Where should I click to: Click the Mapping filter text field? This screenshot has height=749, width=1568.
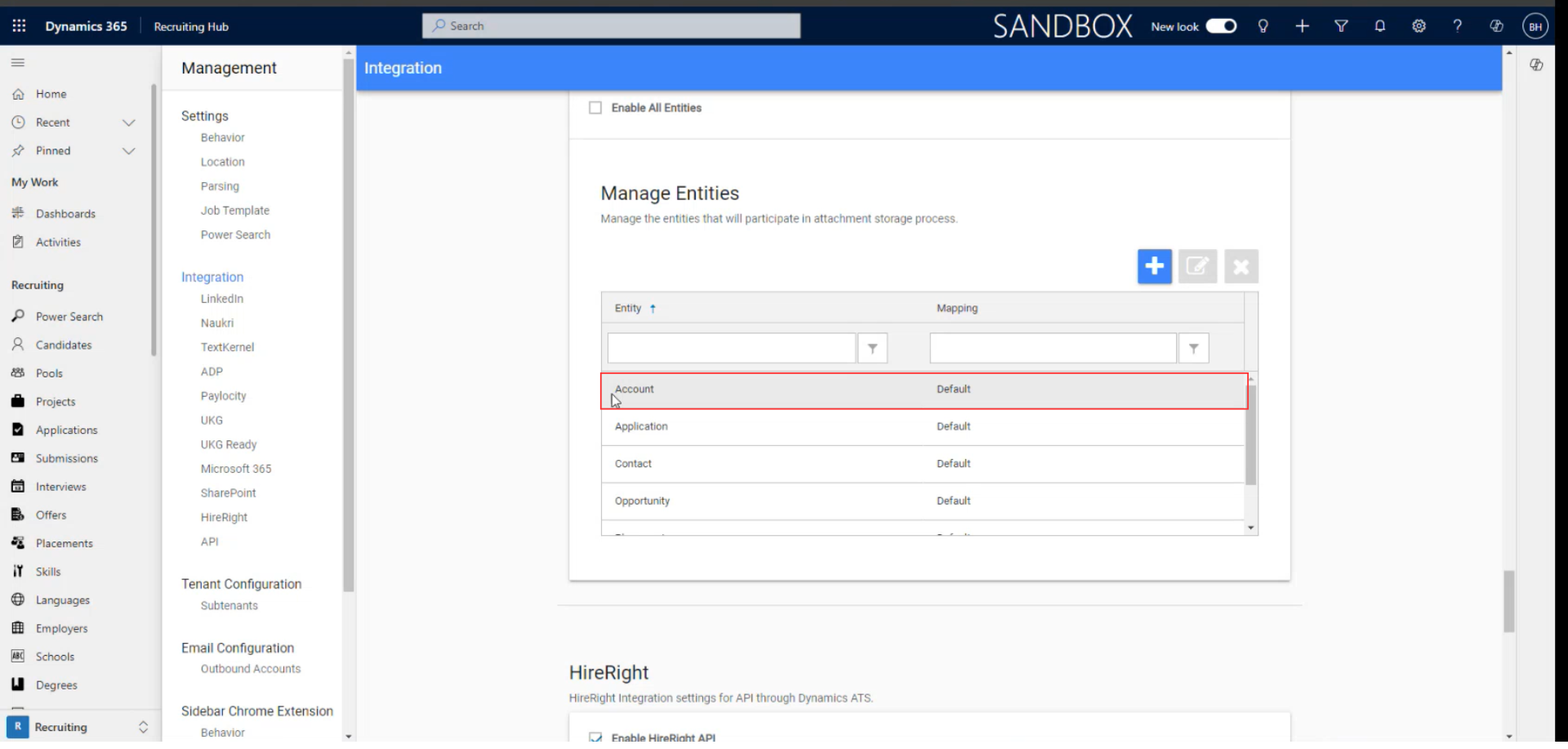click(1053, 349)
